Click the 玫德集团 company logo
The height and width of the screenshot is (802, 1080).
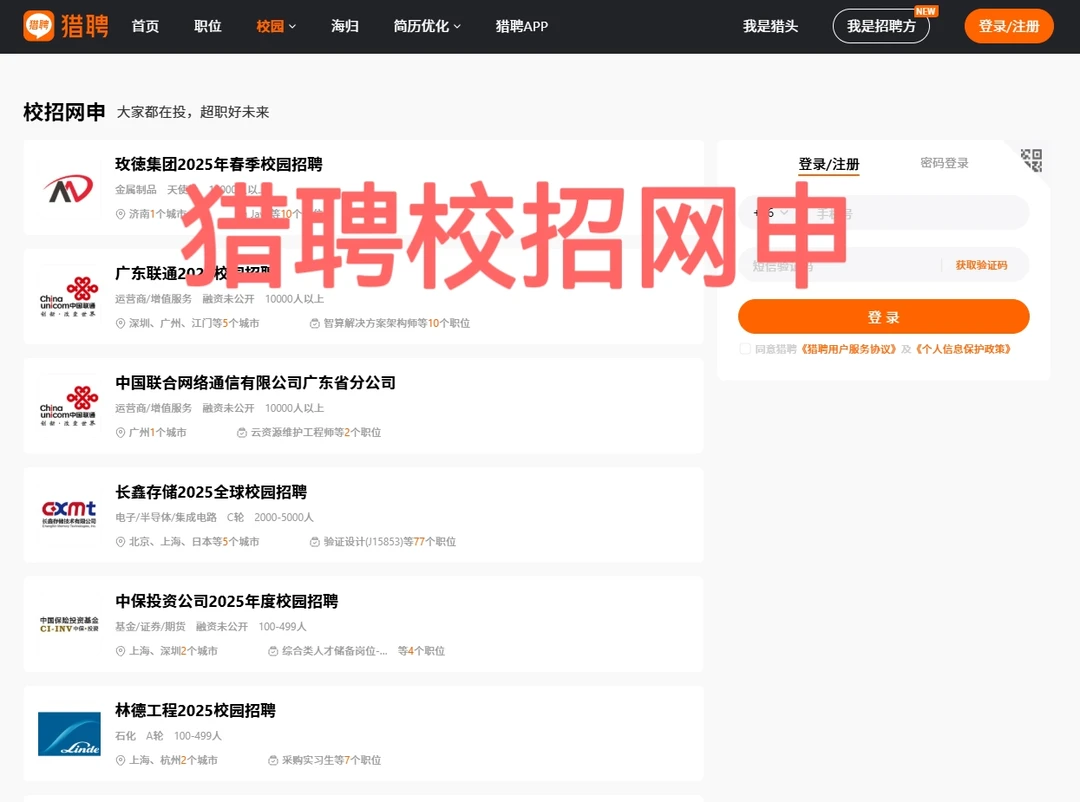68,188
